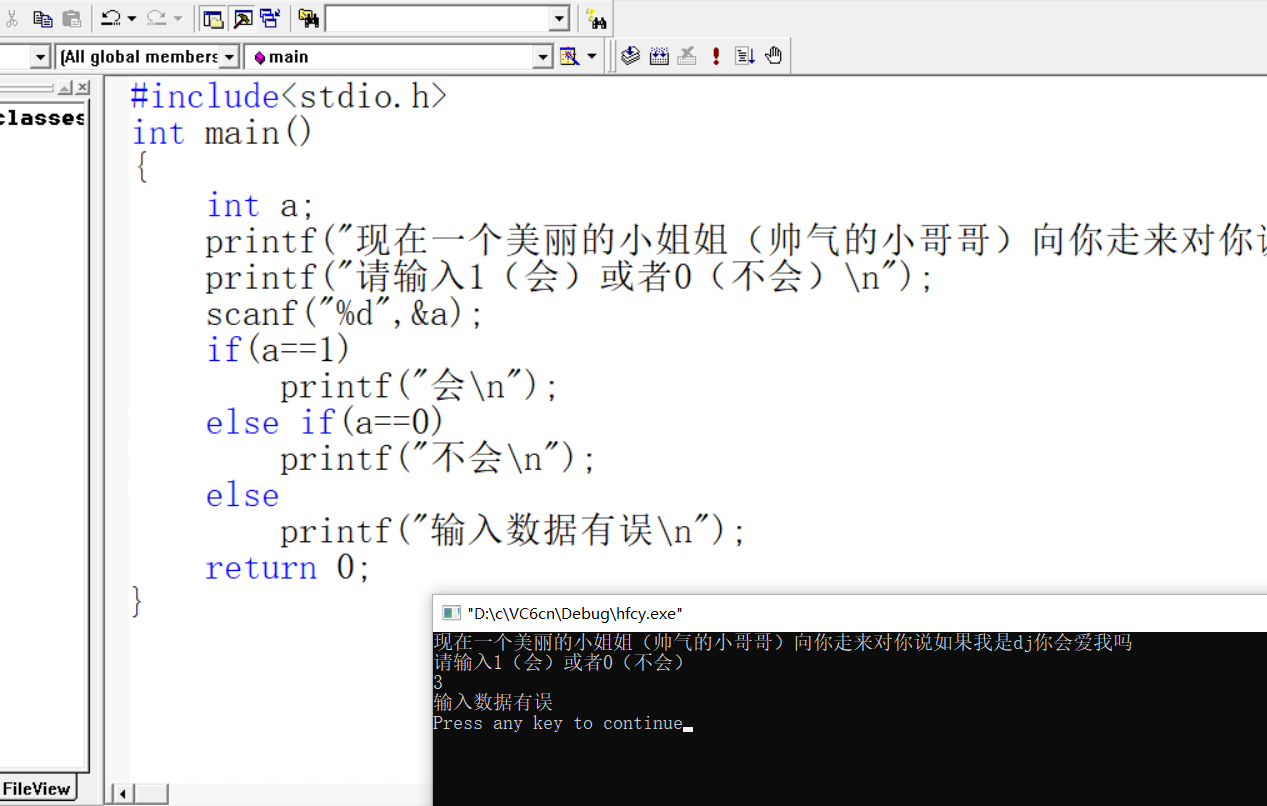
Task: Click the Paste toolbar icon
Action: (x=71, y=18)
